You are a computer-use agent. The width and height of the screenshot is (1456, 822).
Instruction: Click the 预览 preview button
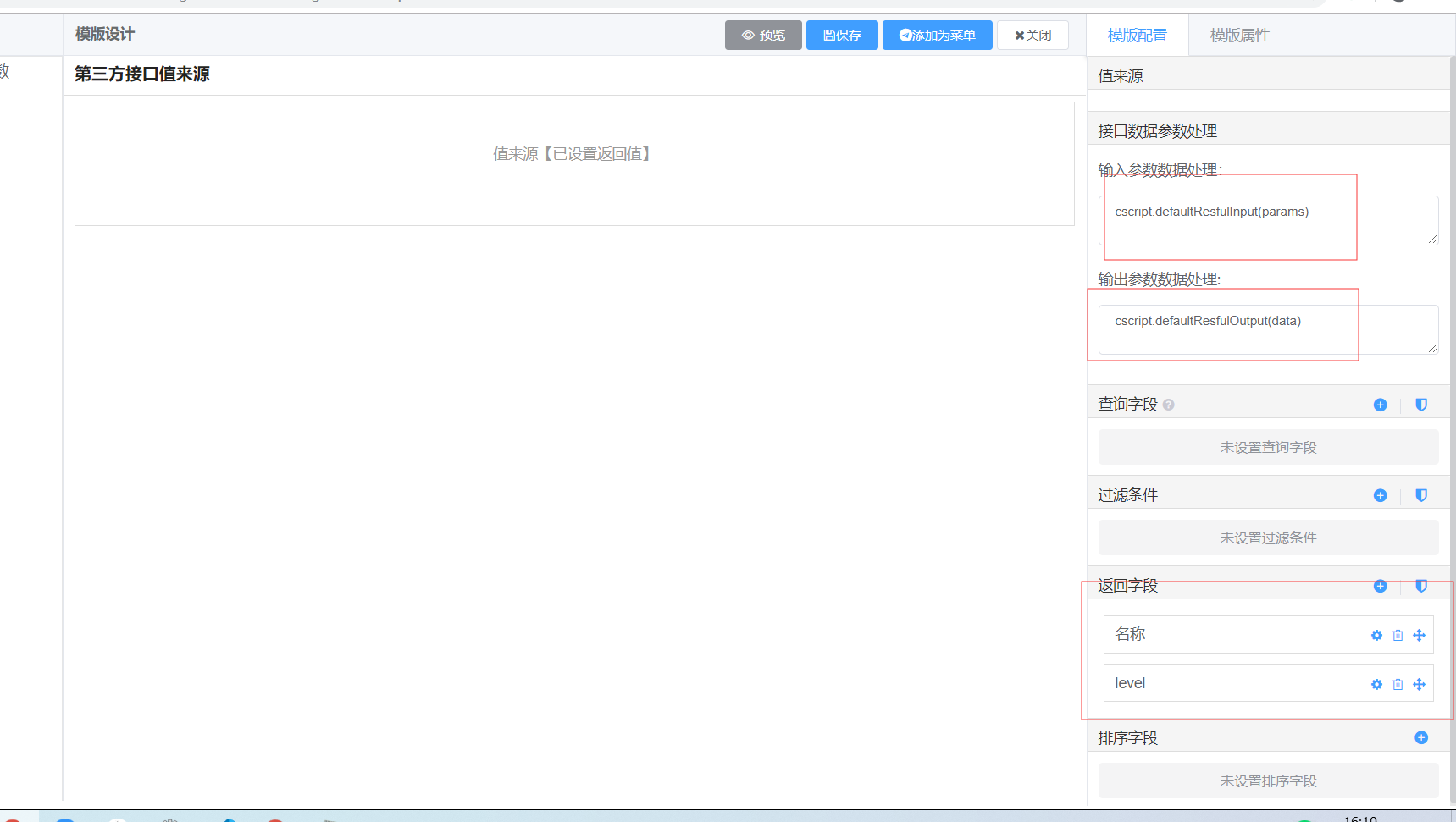763,36
